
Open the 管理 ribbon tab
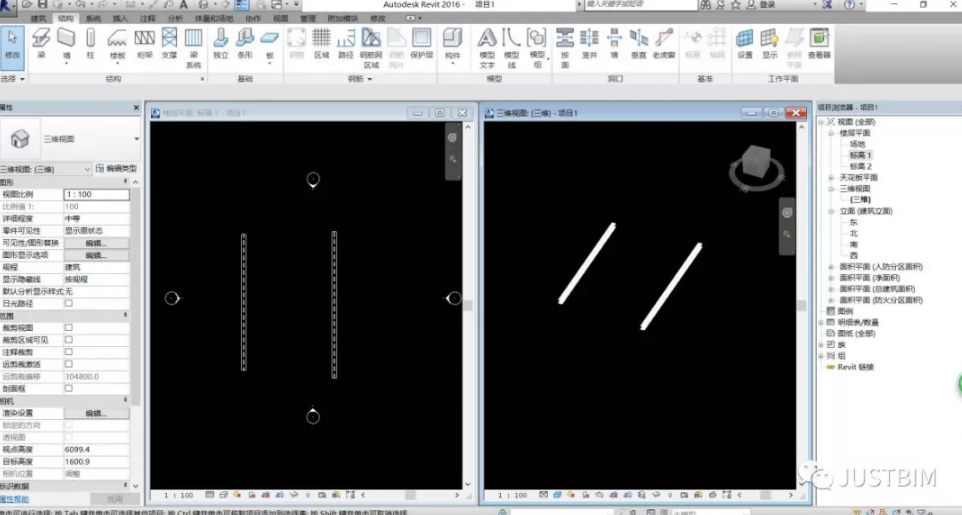307,18
